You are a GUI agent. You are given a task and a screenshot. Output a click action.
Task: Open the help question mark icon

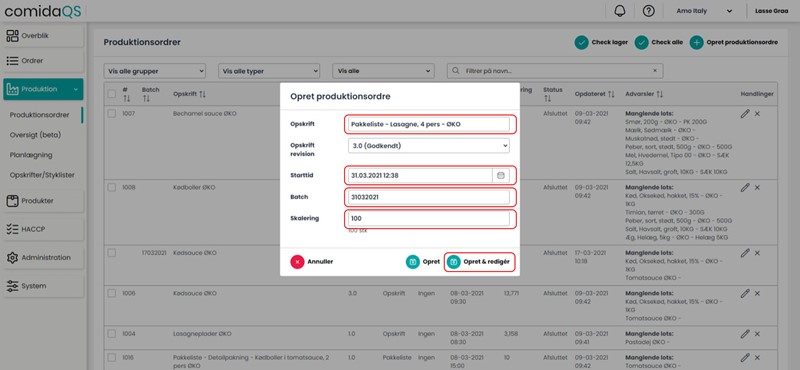click(648, 11)
